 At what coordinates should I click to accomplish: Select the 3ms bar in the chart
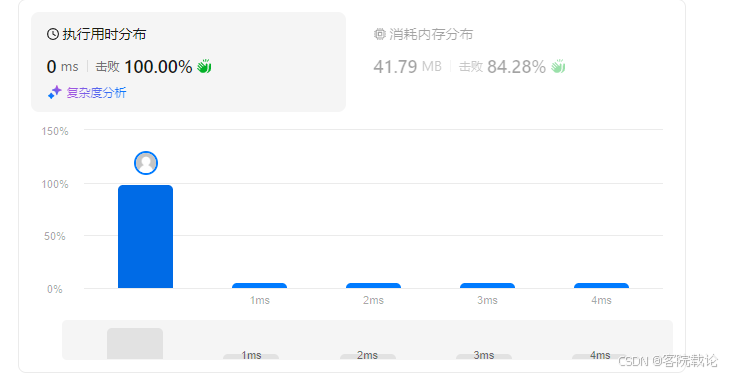(487, 286)
